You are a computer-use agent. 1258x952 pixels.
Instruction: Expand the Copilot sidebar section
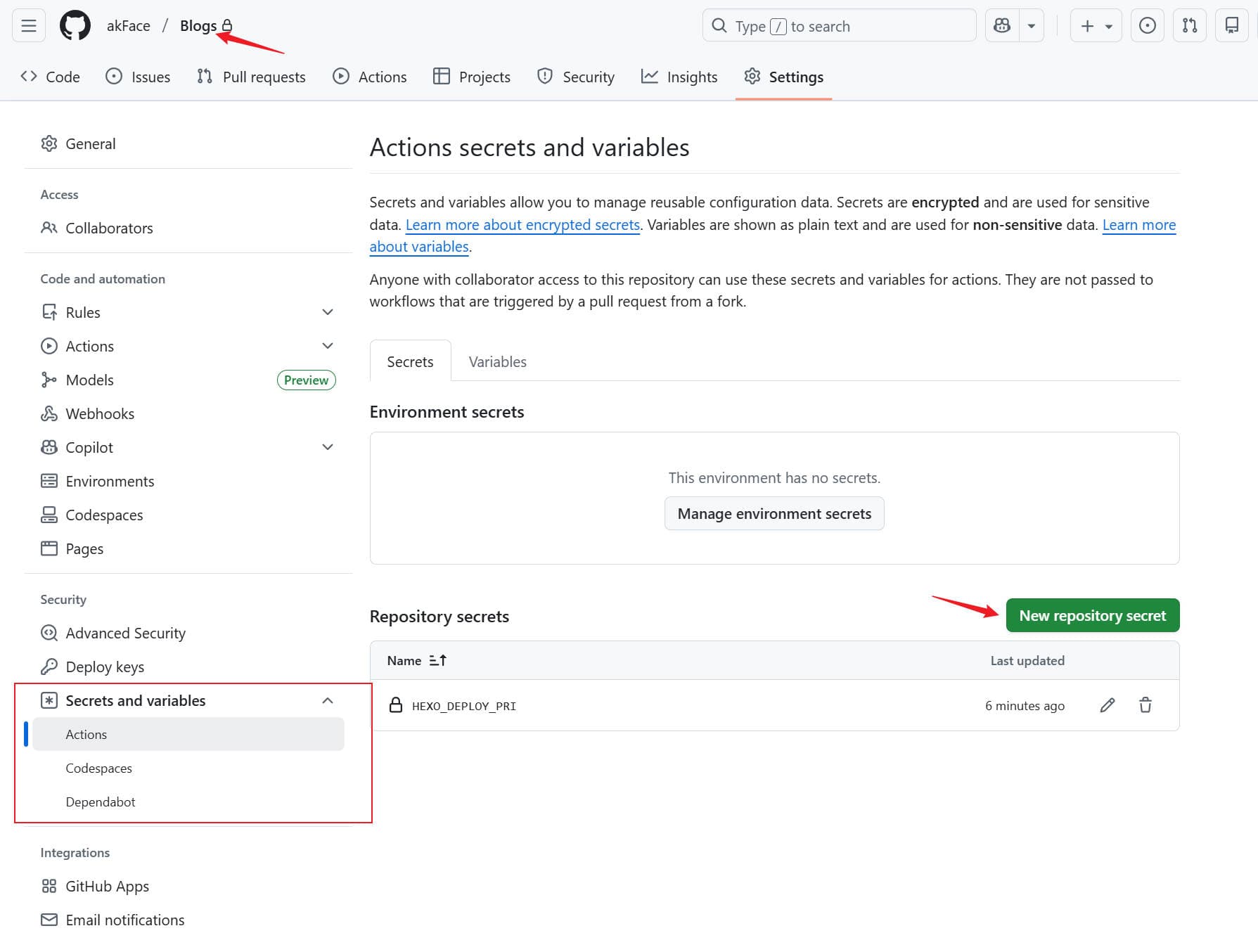click(x=327, y=447)
